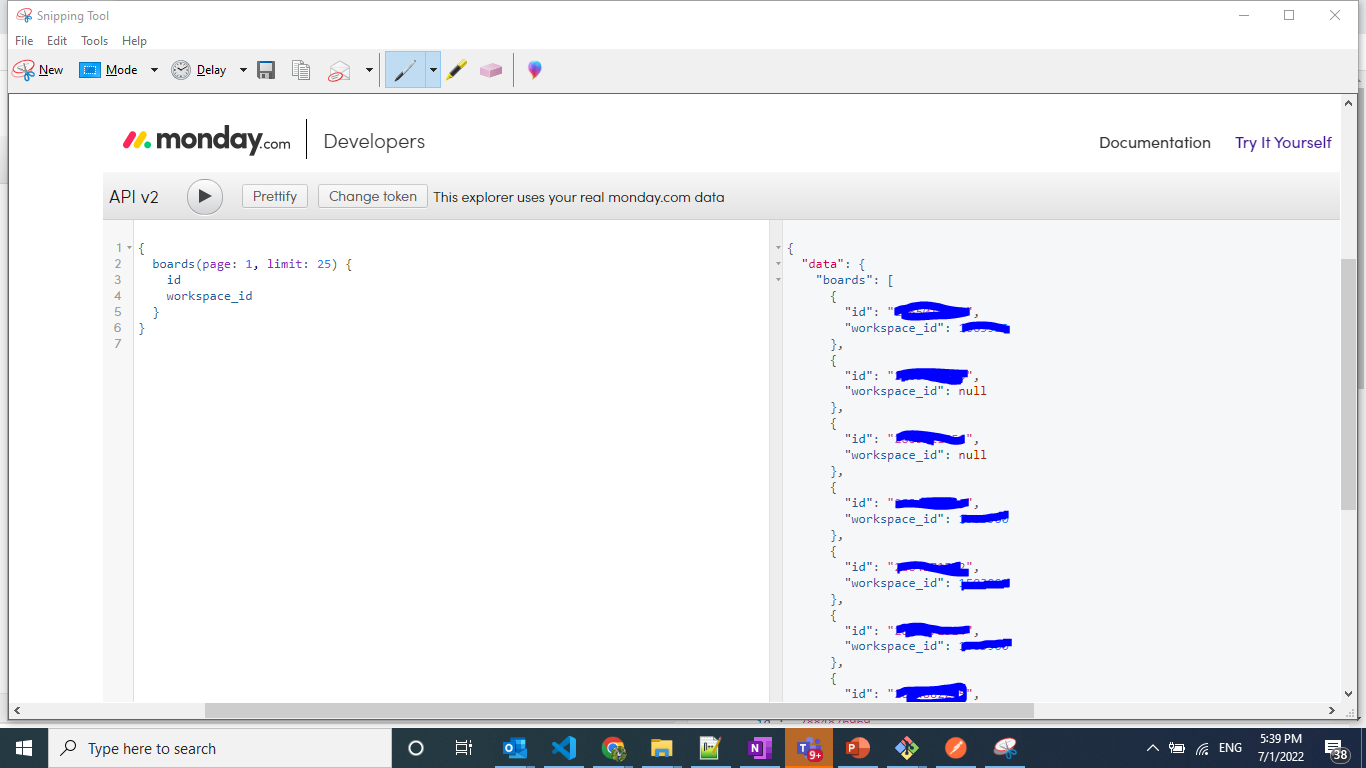Open the green notepad app on taskbar
The height and width of the screenshot is (768, 1366).
710,748
